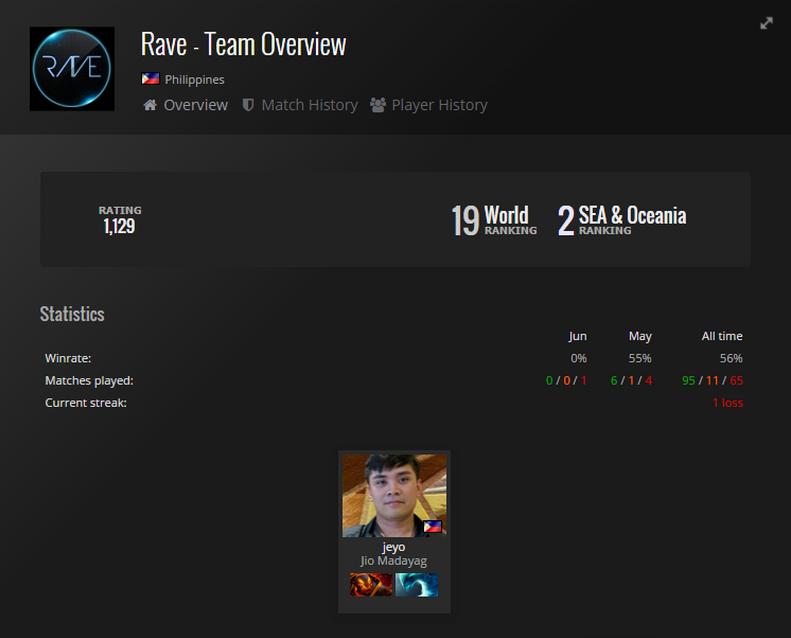
Task: Switch to the Player History tab
Action: point(439,105)
